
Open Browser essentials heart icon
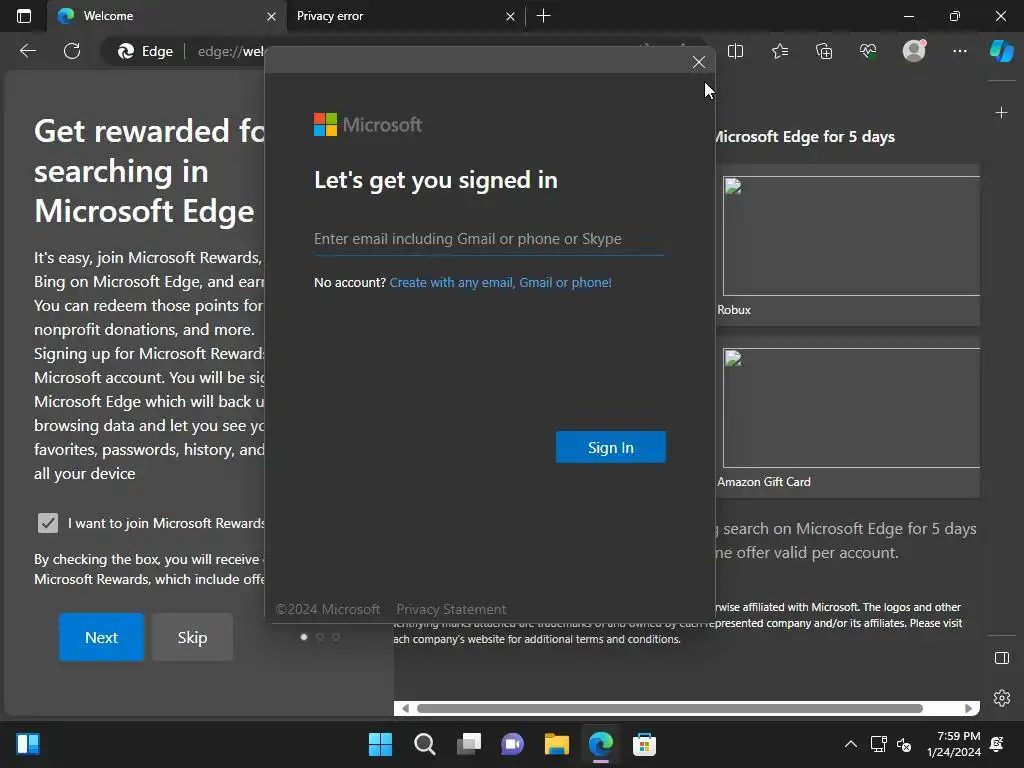pos(868,51)
